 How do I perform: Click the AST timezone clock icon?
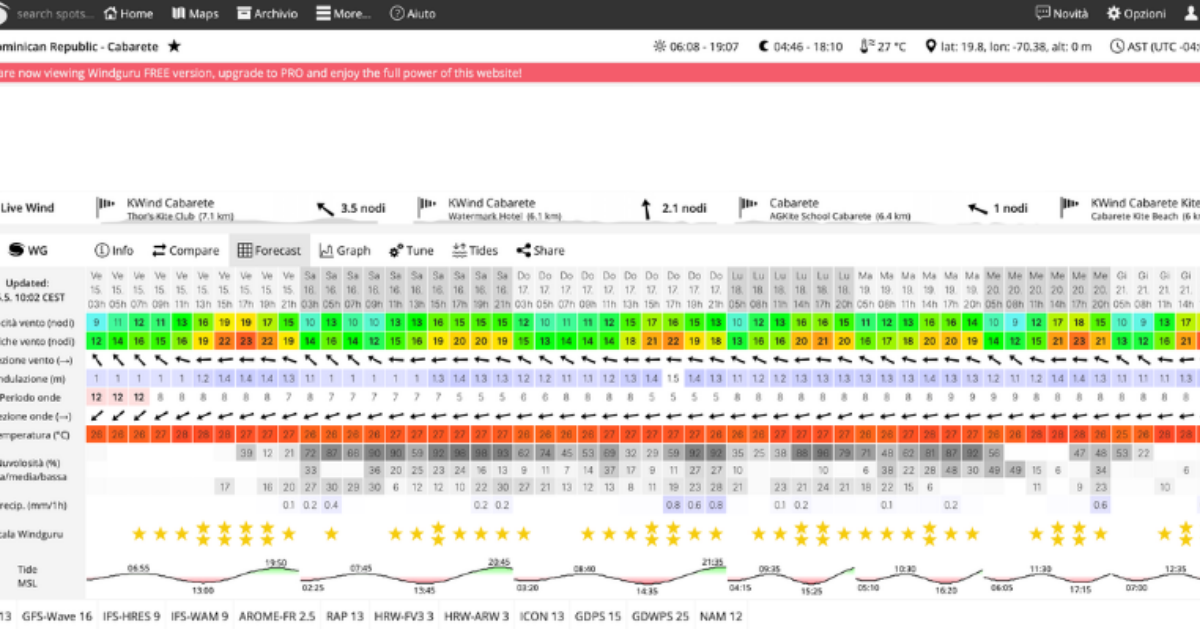[x=1117, y=46]
